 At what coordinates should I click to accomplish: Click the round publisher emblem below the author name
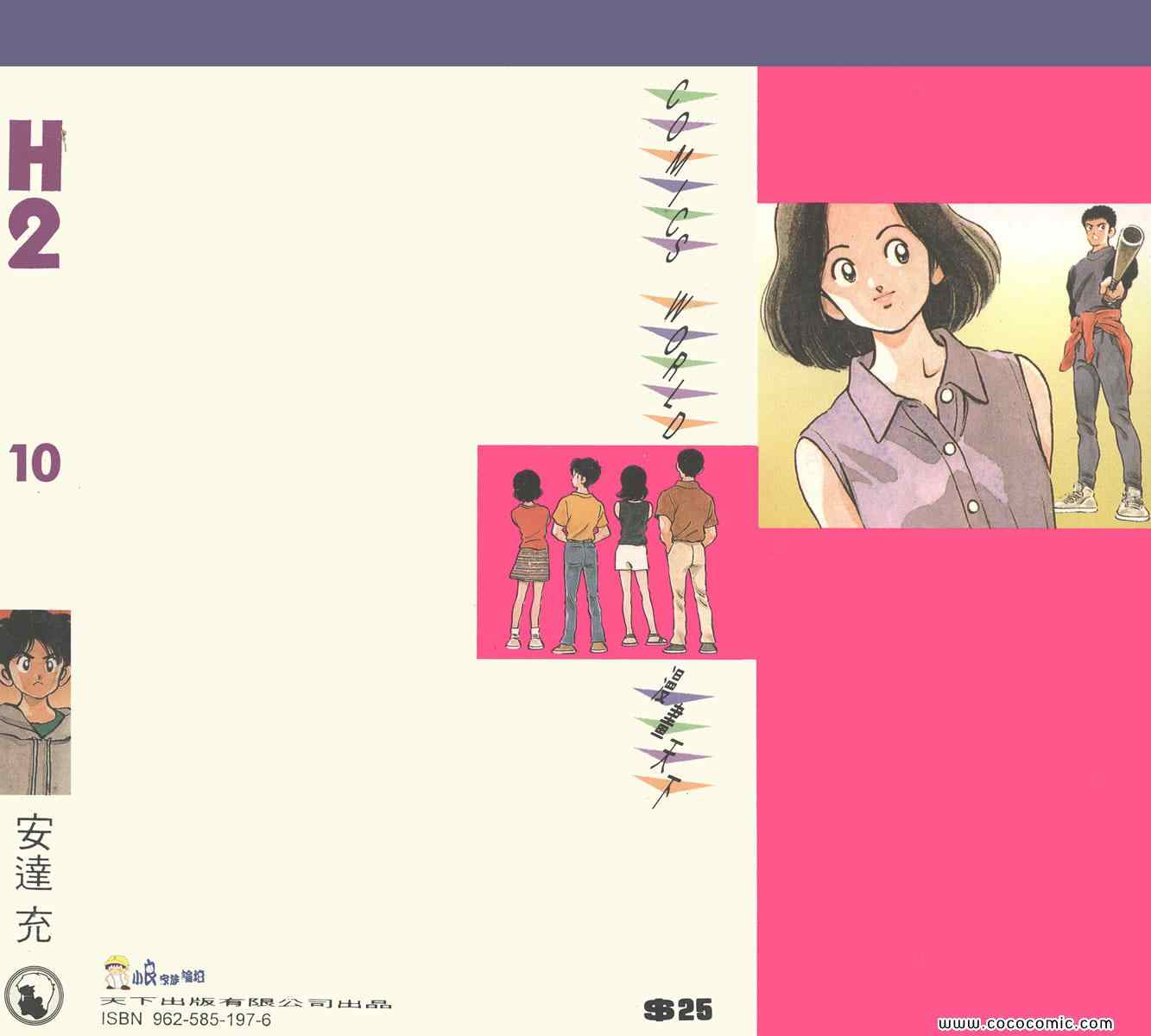tap(34, 988)
